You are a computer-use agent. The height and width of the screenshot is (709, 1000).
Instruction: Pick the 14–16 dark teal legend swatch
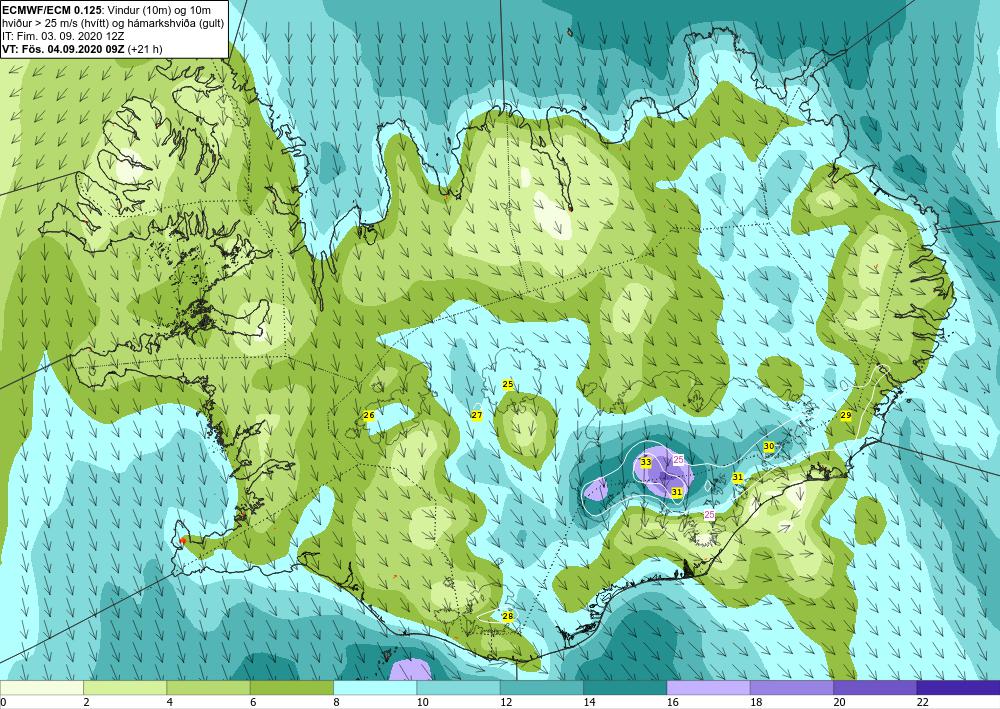[x=625, y=687]
